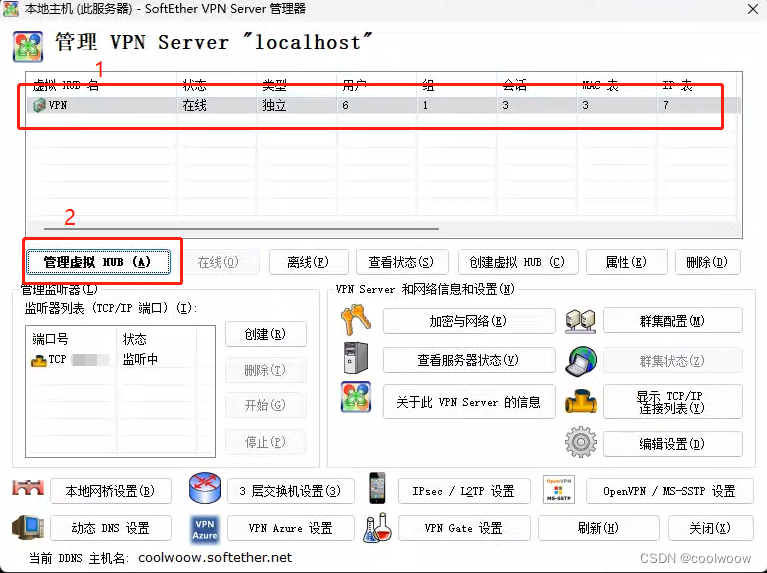Click the 关闭(X) button
767x573 pixels.
[x=711, y=528]
